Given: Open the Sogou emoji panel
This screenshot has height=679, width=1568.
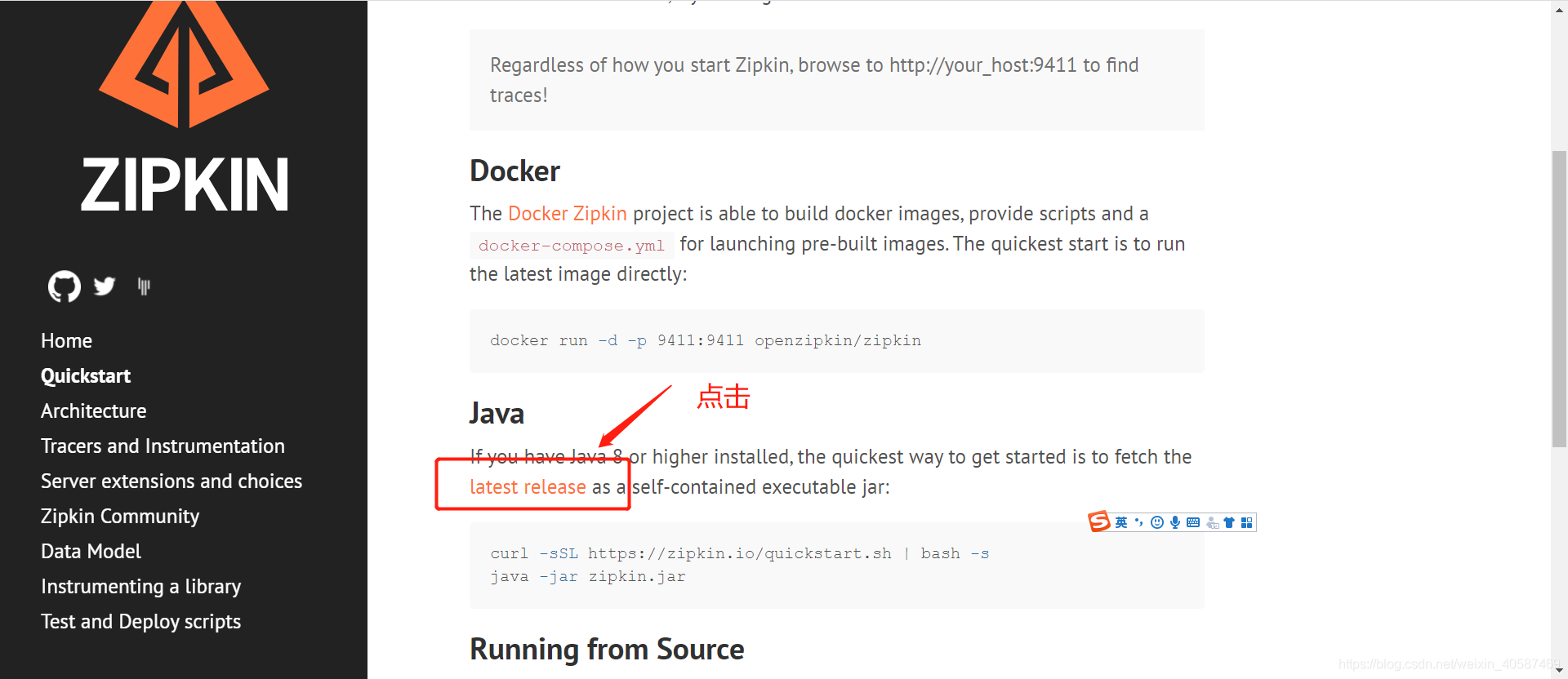Looking at the screenshot, I should click(x=1157, y=522).
